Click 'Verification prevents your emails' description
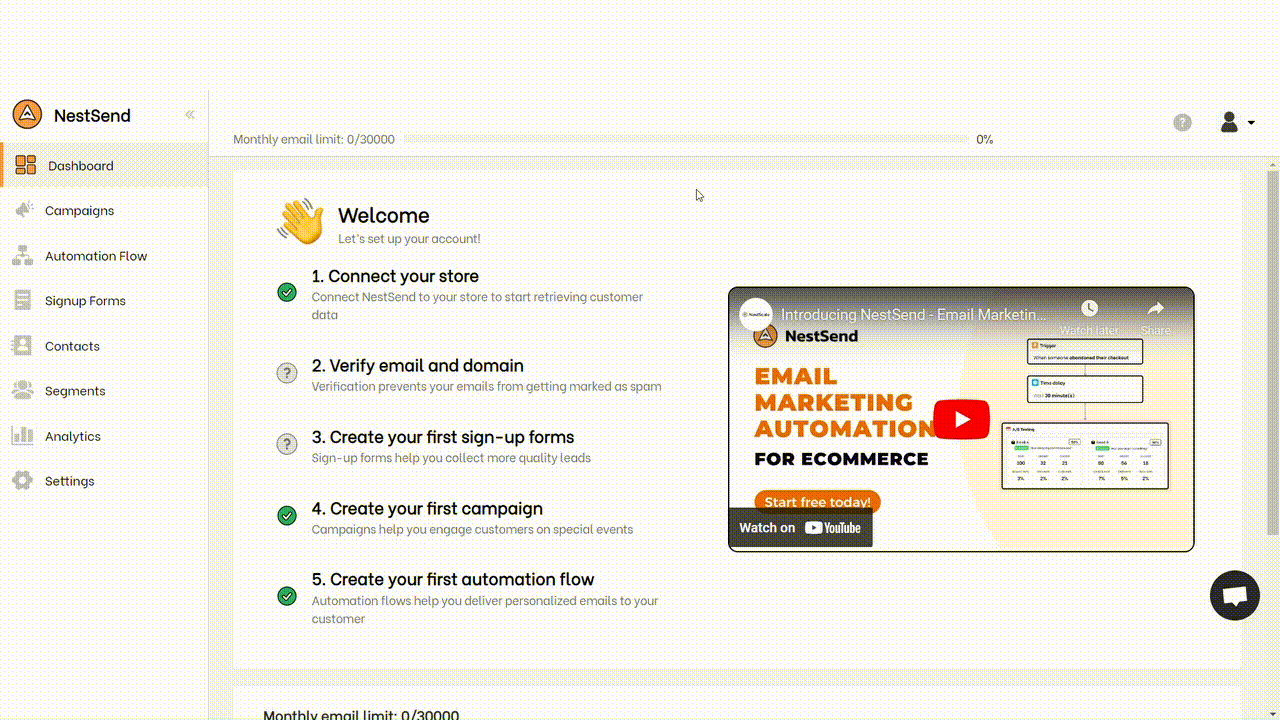This screenshot has width=1280, height=720. (x=486, y=386)
